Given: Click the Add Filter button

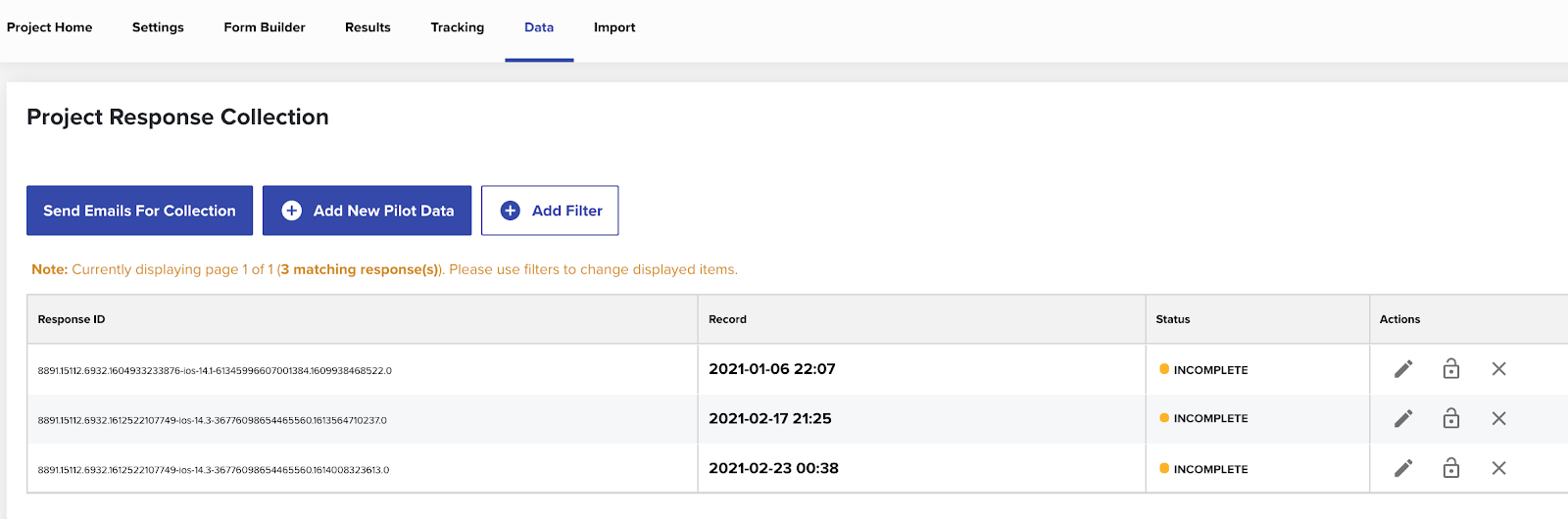Looking at the screenshot, I should click(x=550, y=211).
